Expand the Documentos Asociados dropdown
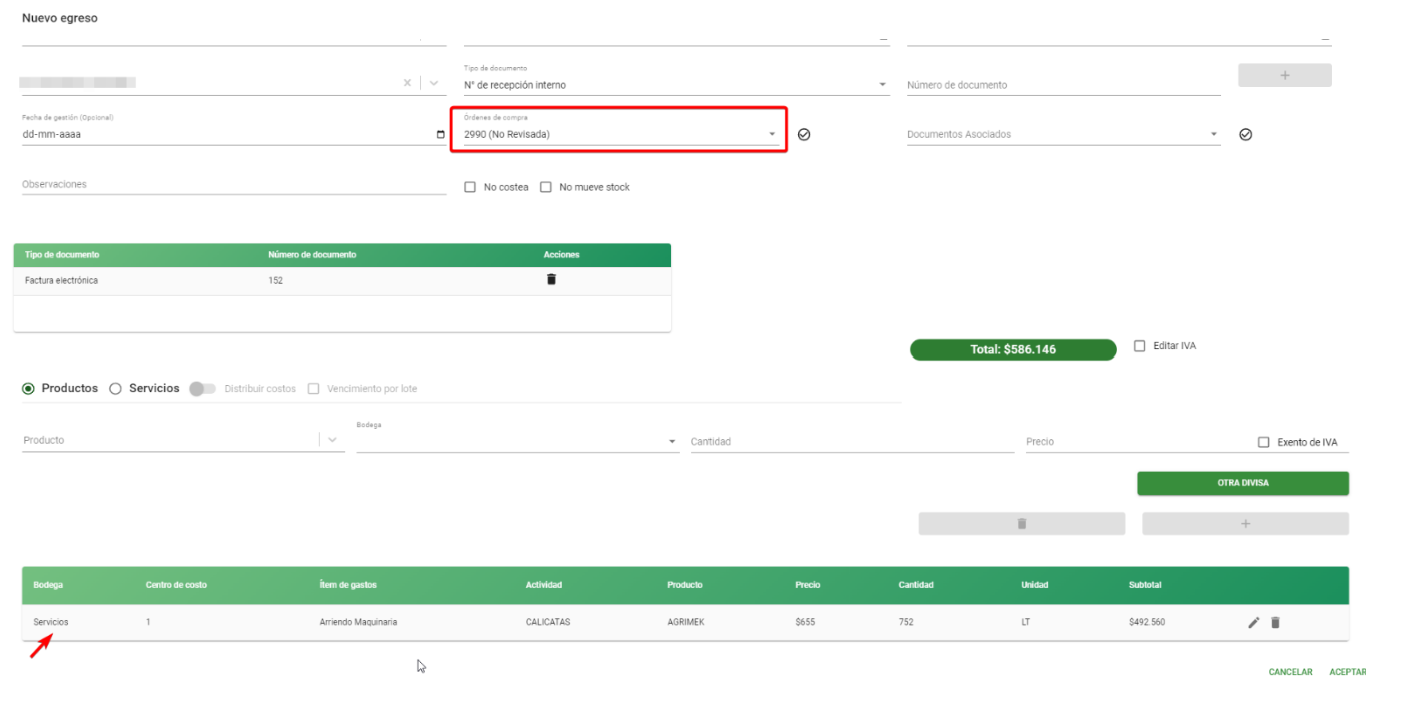 (x=1063, y=134)
